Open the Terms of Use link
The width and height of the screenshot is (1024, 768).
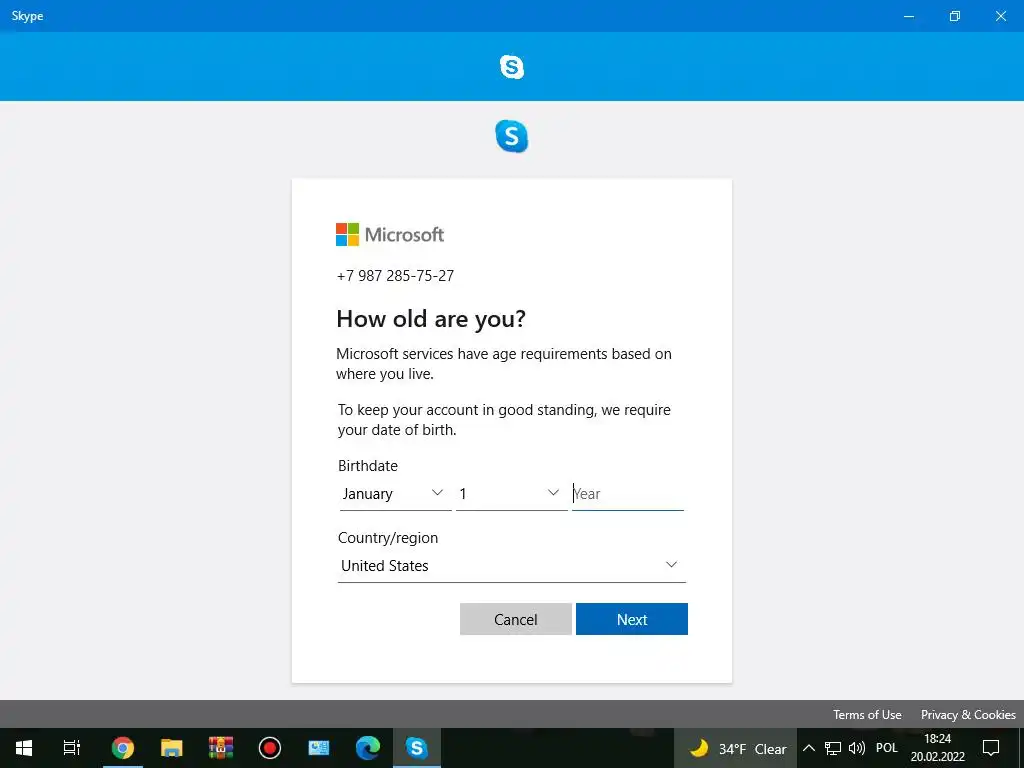(x=867, y=714)
